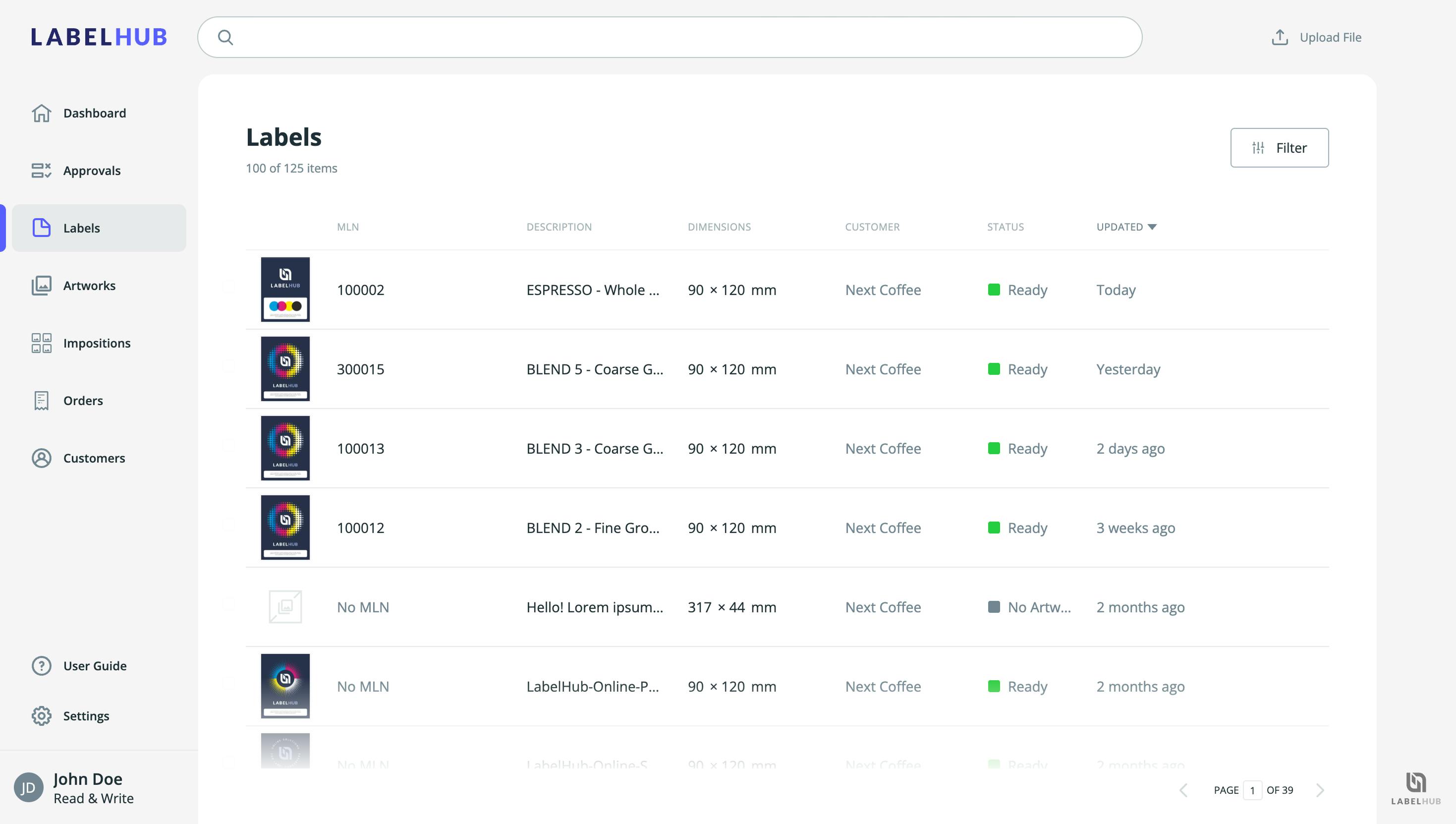Click the search input field
The height and width of the screenshot is (824, 1456).
pyautogui.click(x=669, y=37)
